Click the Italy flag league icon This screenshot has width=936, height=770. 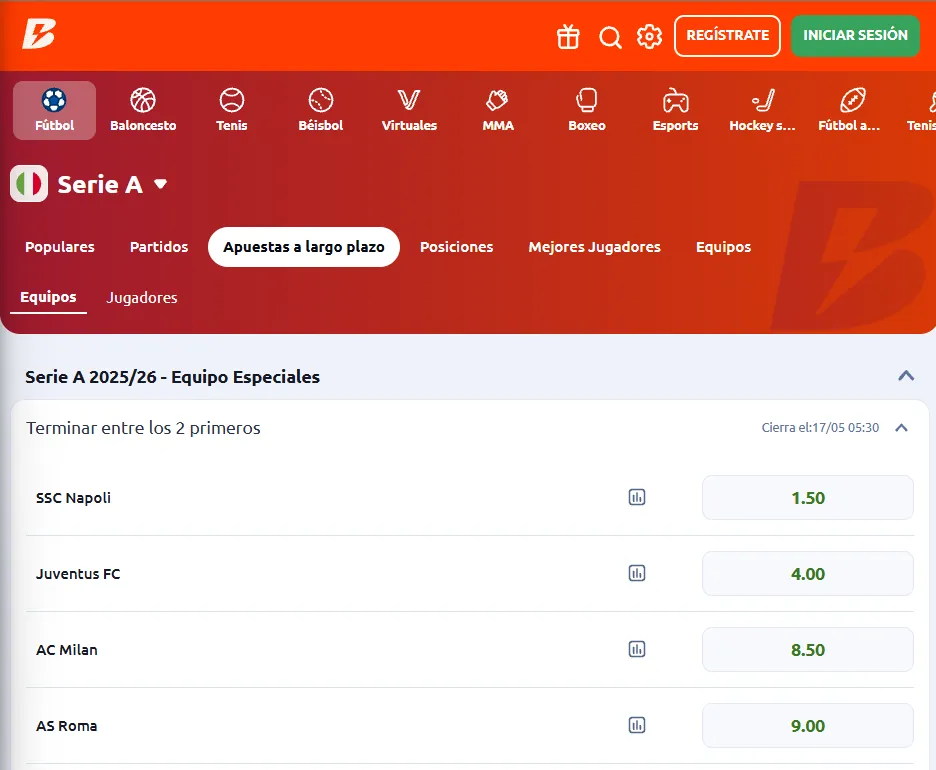point(29,183)
